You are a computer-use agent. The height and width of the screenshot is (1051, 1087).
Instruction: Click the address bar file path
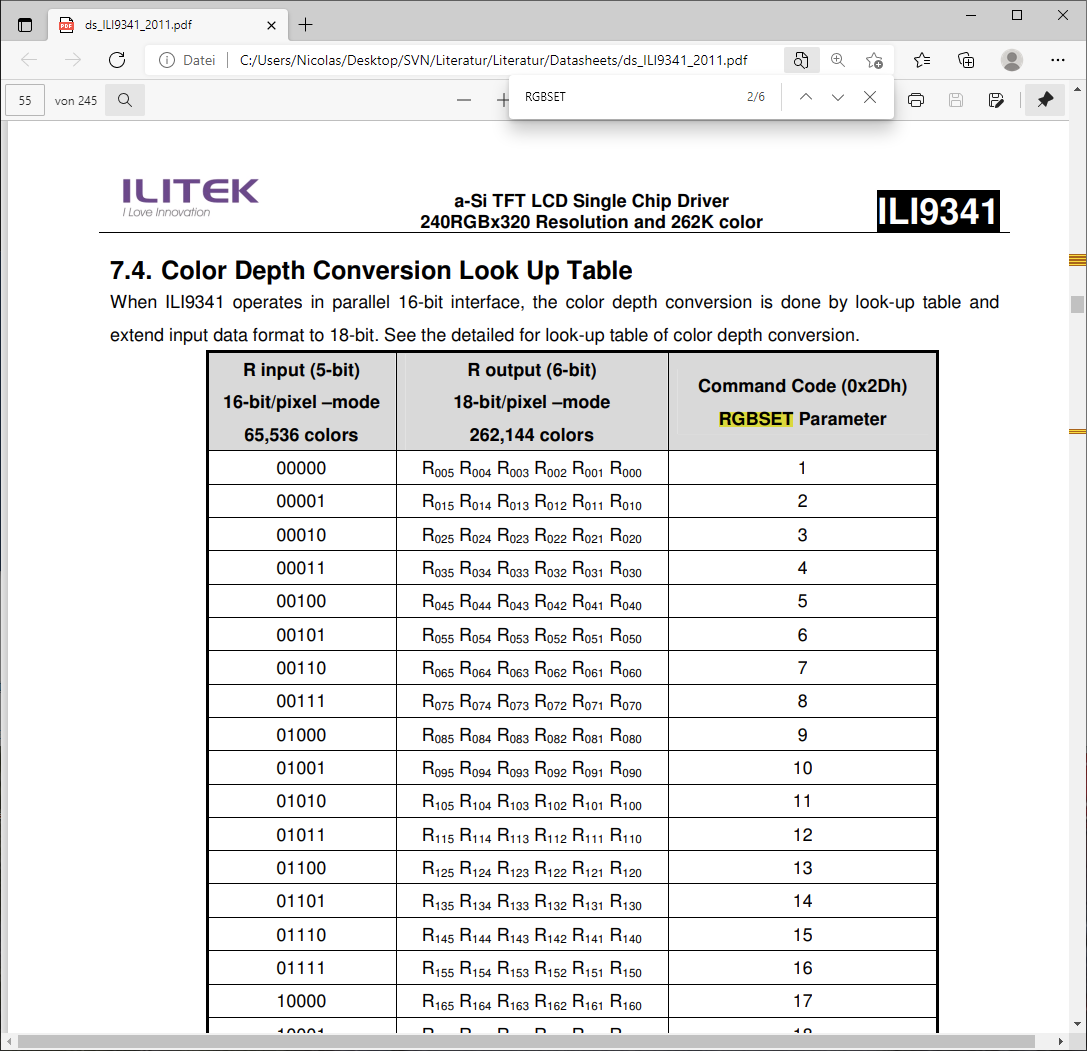494,60
